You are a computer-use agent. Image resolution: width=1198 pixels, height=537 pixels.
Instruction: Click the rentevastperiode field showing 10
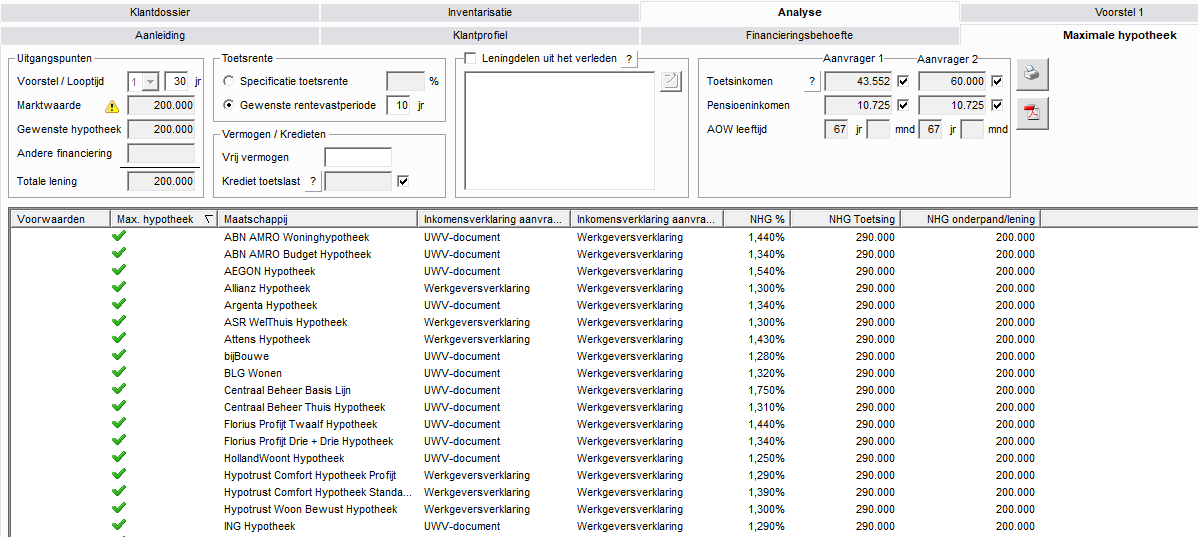point(397,105)
